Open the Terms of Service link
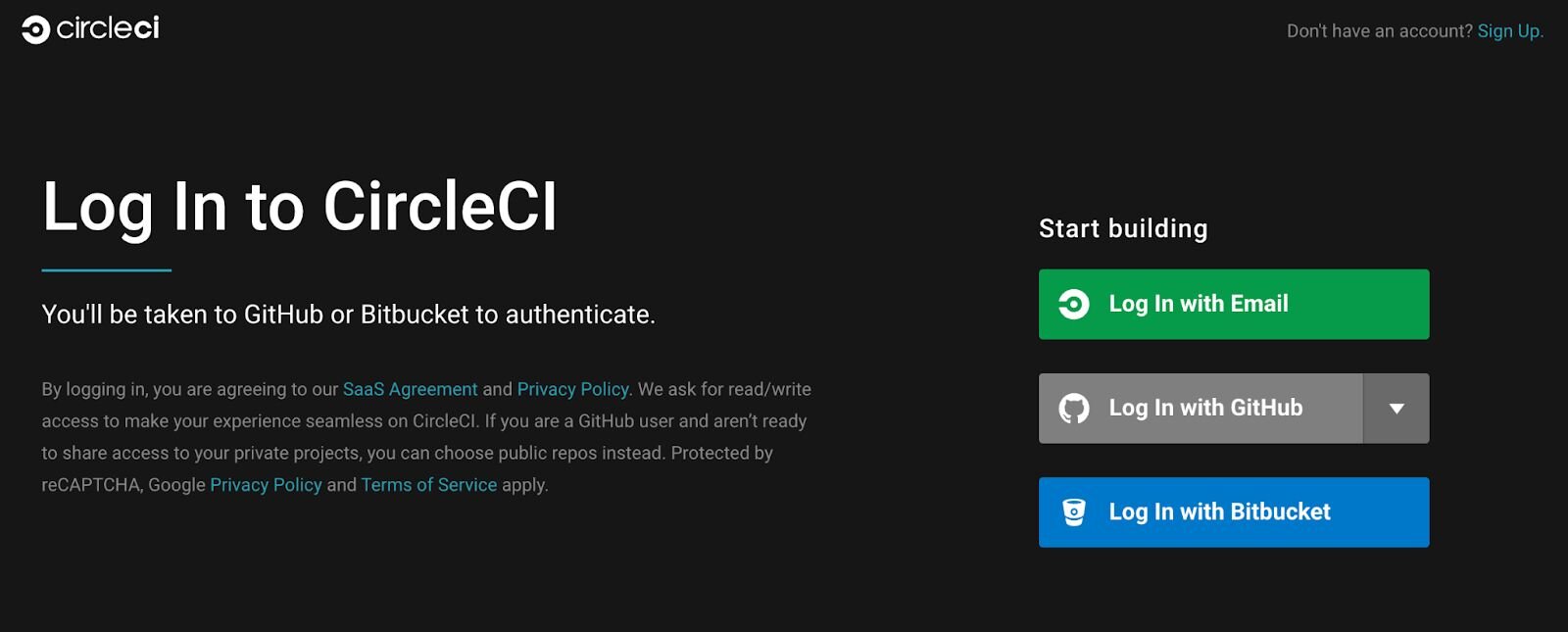 429,484
